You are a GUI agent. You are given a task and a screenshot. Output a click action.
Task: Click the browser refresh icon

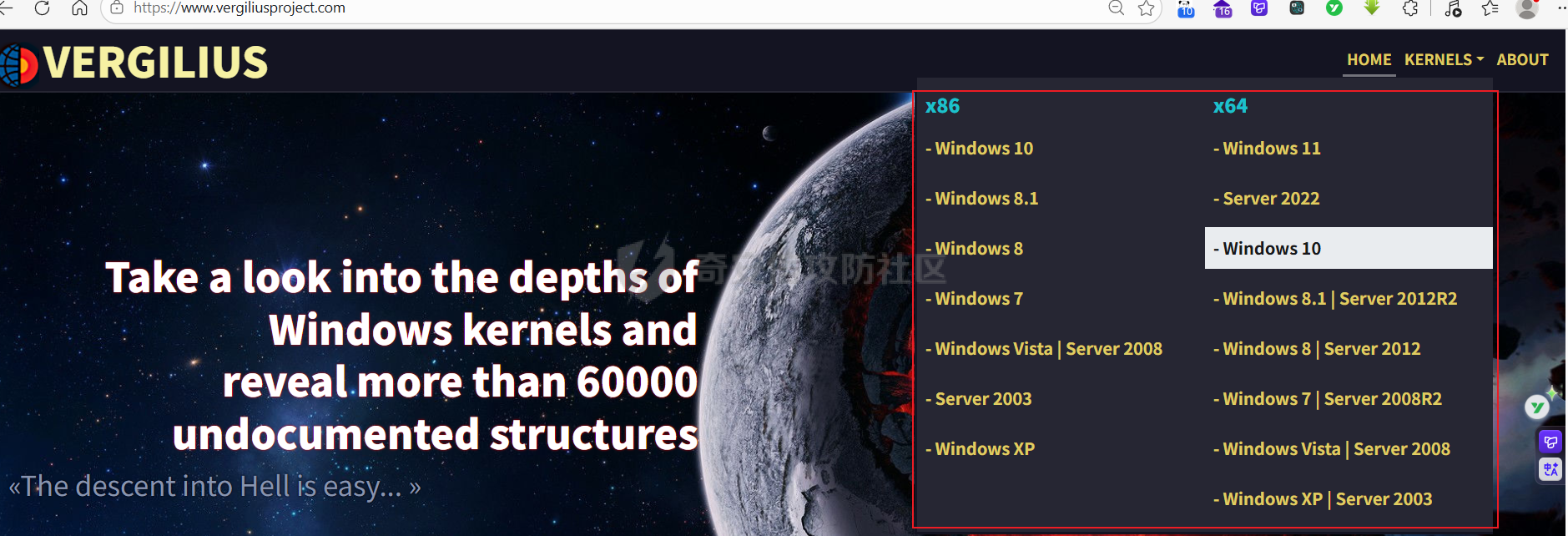pos(42,8)
